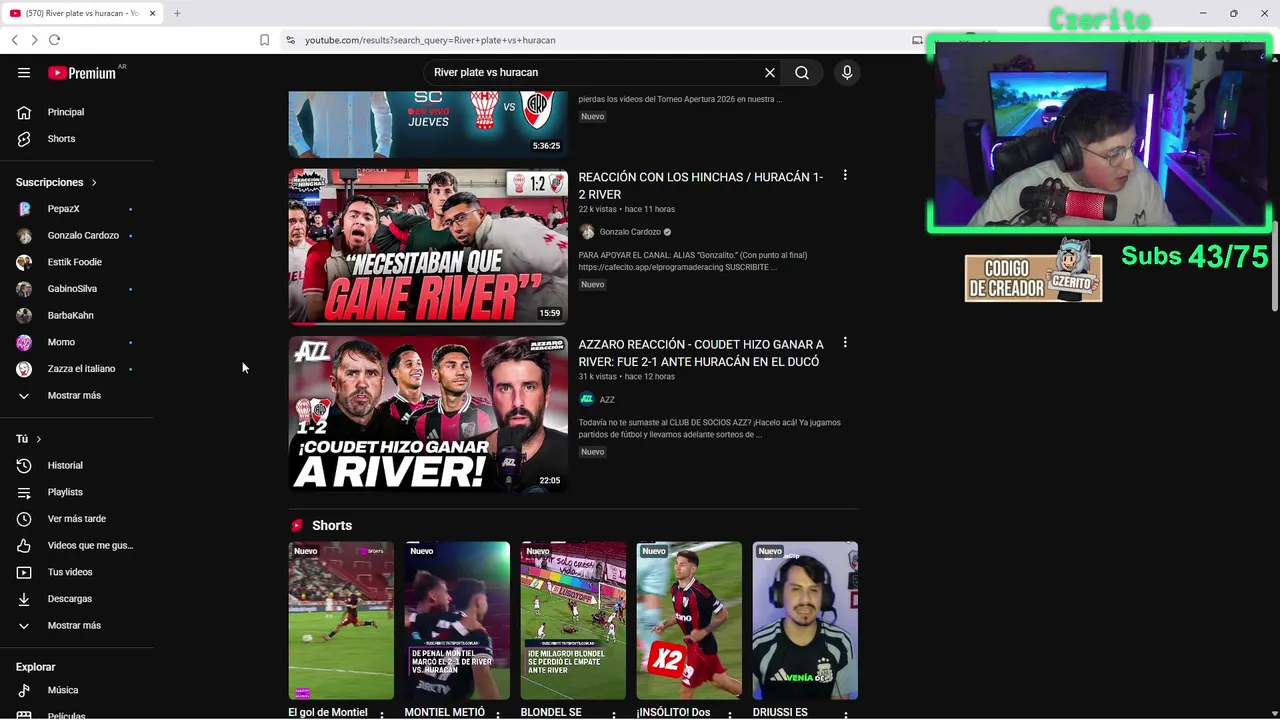Click the Shorts section heading
Viewport: 1280px width, 720px height.
coord(332,526)
